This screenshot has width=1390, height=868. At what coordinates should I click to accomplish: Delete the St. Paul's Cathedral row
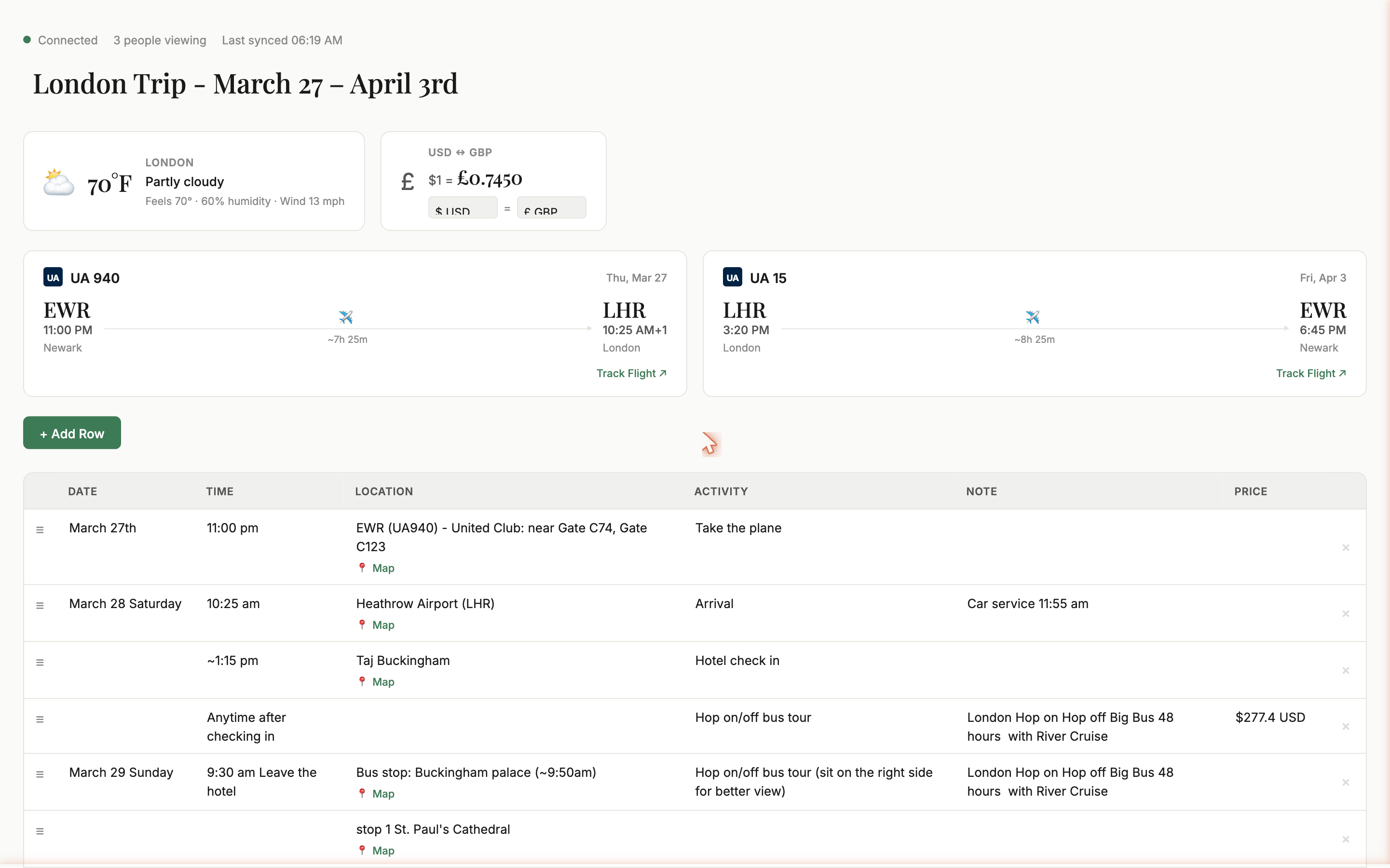click(1345, 839)
